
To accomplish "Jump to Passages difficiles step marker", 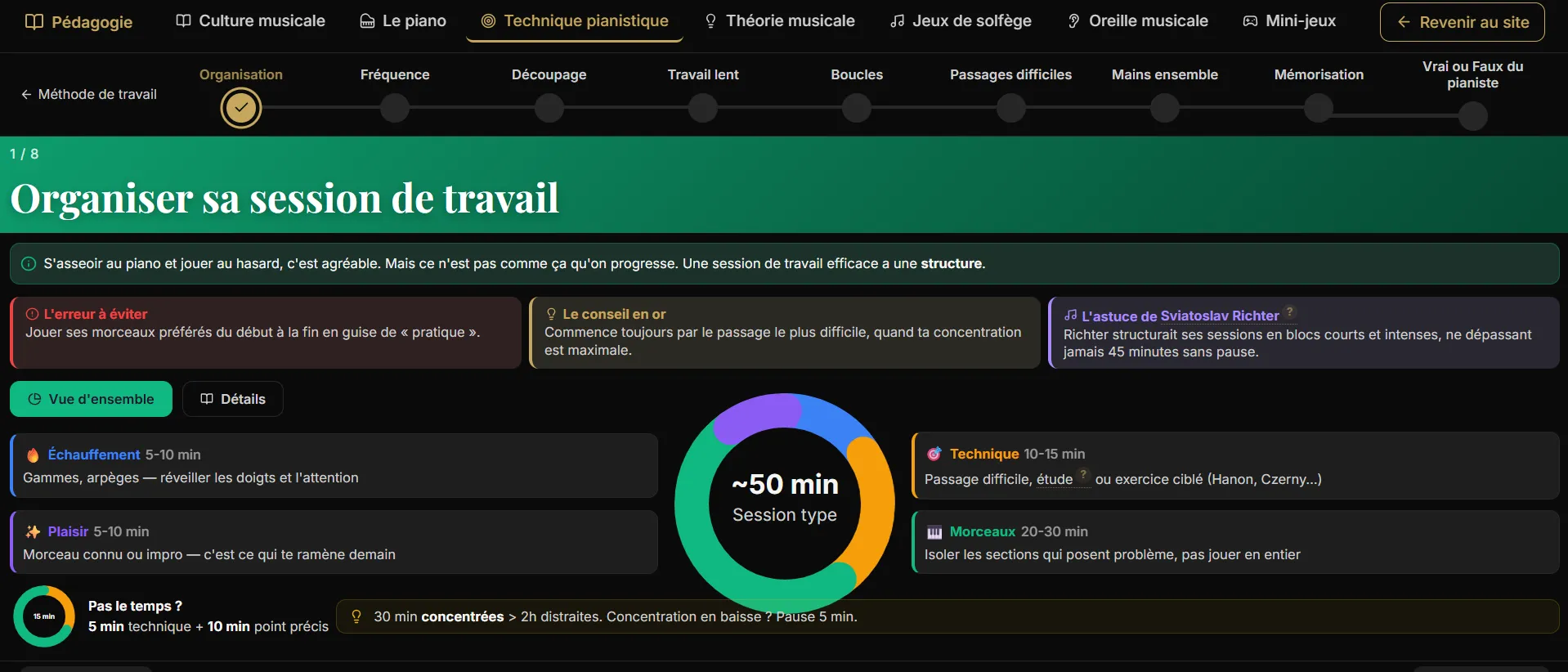I will [x=1011, y=107].
